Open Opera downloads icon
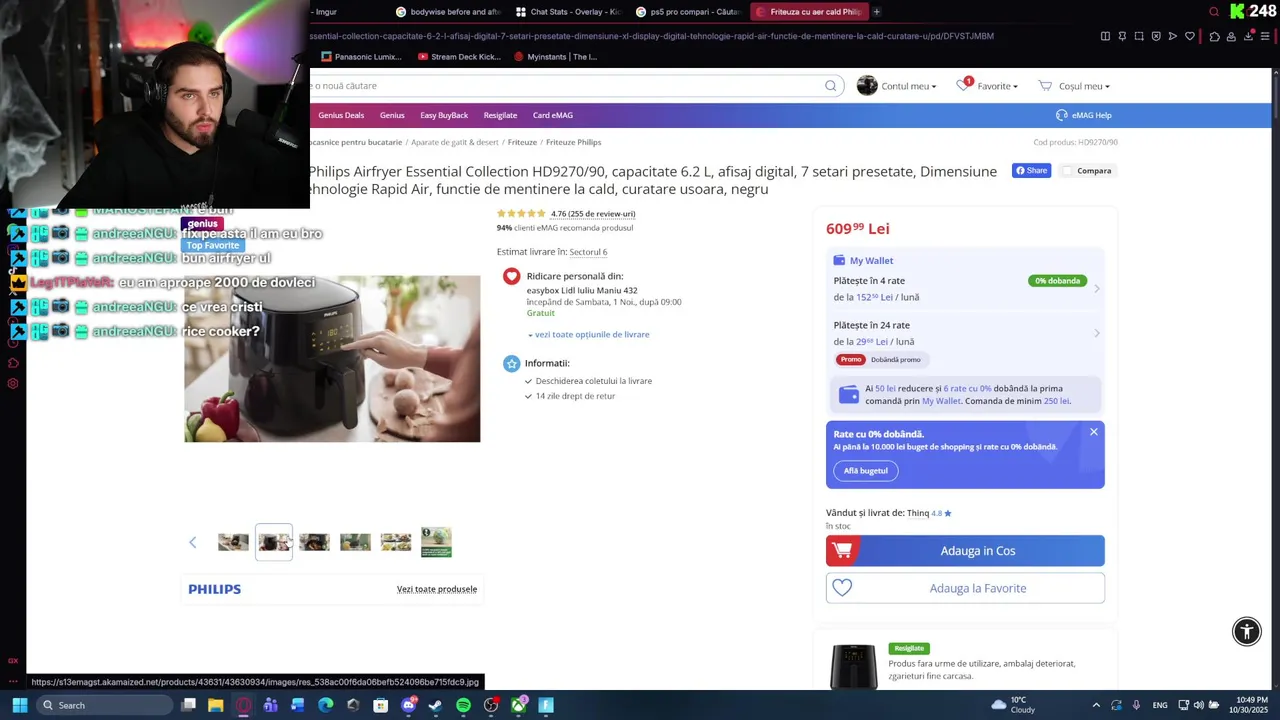 1248,36
